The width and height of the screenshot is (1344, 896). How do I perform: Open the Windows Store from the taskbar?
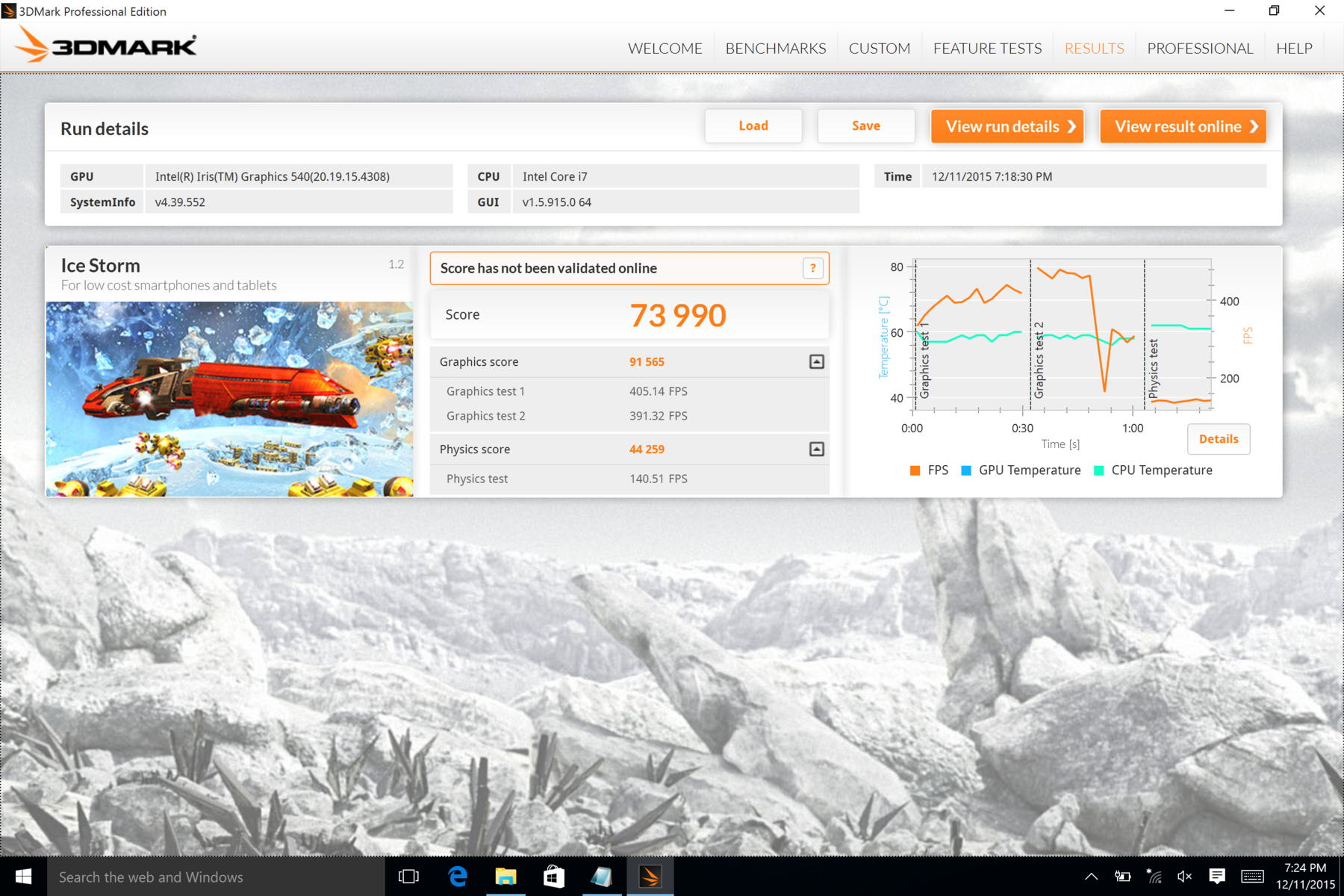point(553,877)
